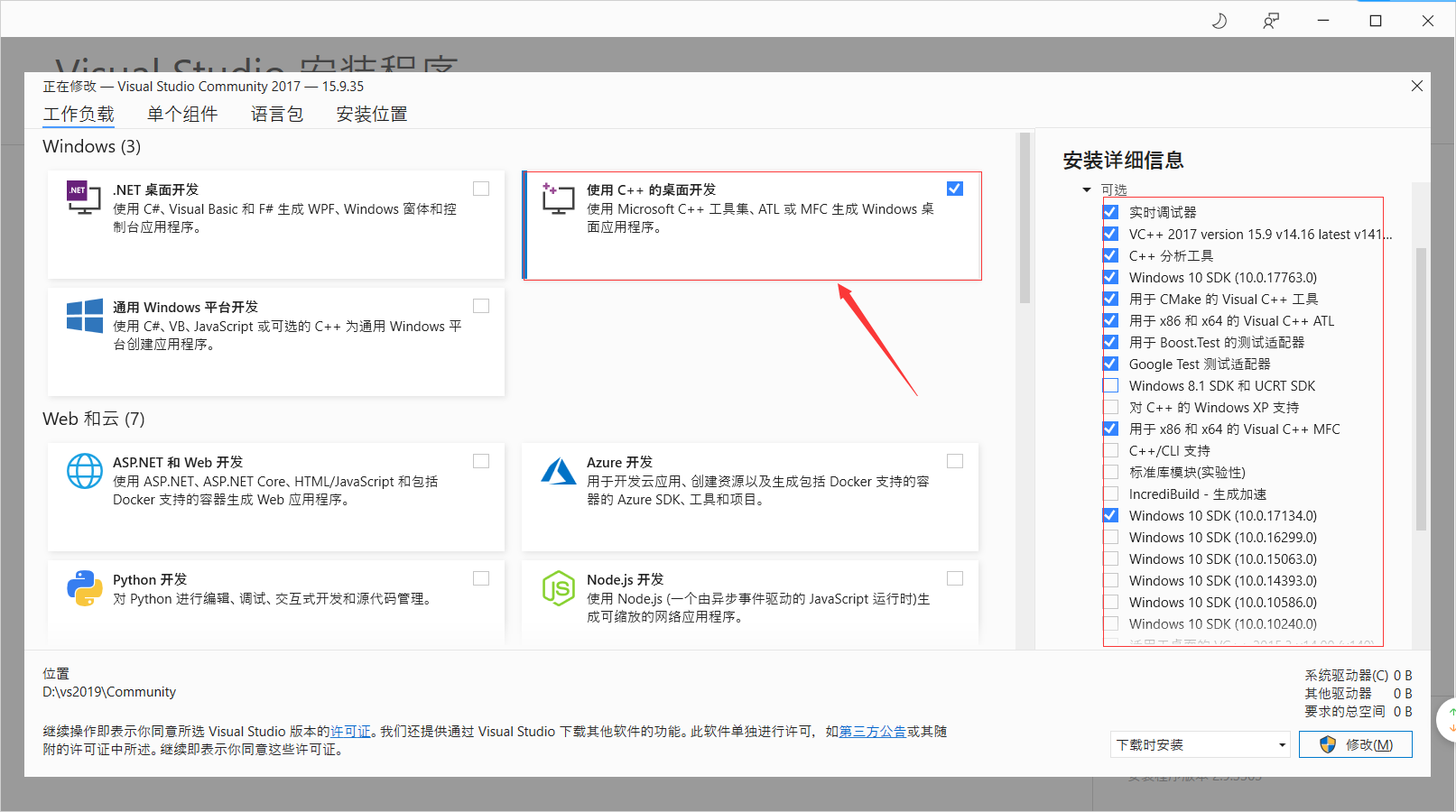Image resolution: width=1456 pixels, height=812 pixels.
Task: Click the C++ desktop development monitor icon
Action: point(558,198)
